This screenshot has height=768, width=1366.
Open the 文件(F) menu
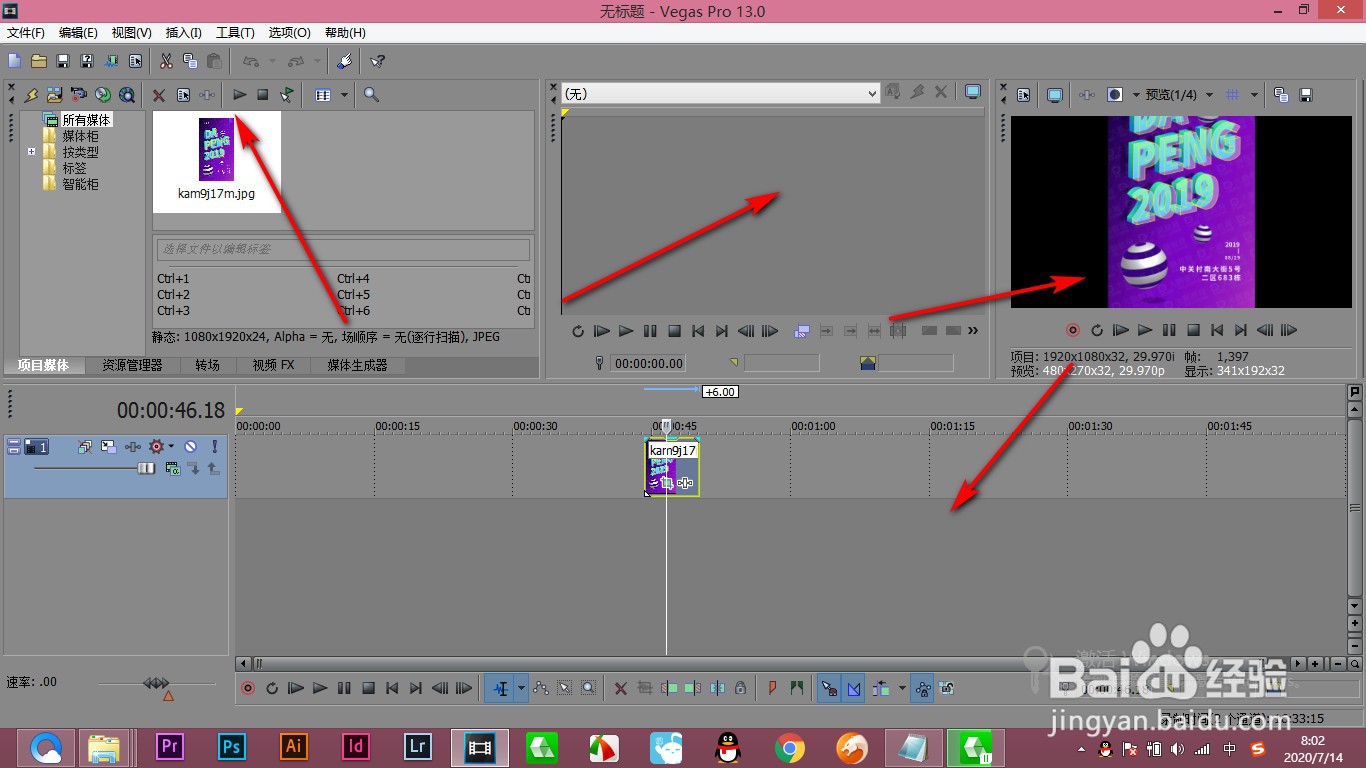[26, 33]
